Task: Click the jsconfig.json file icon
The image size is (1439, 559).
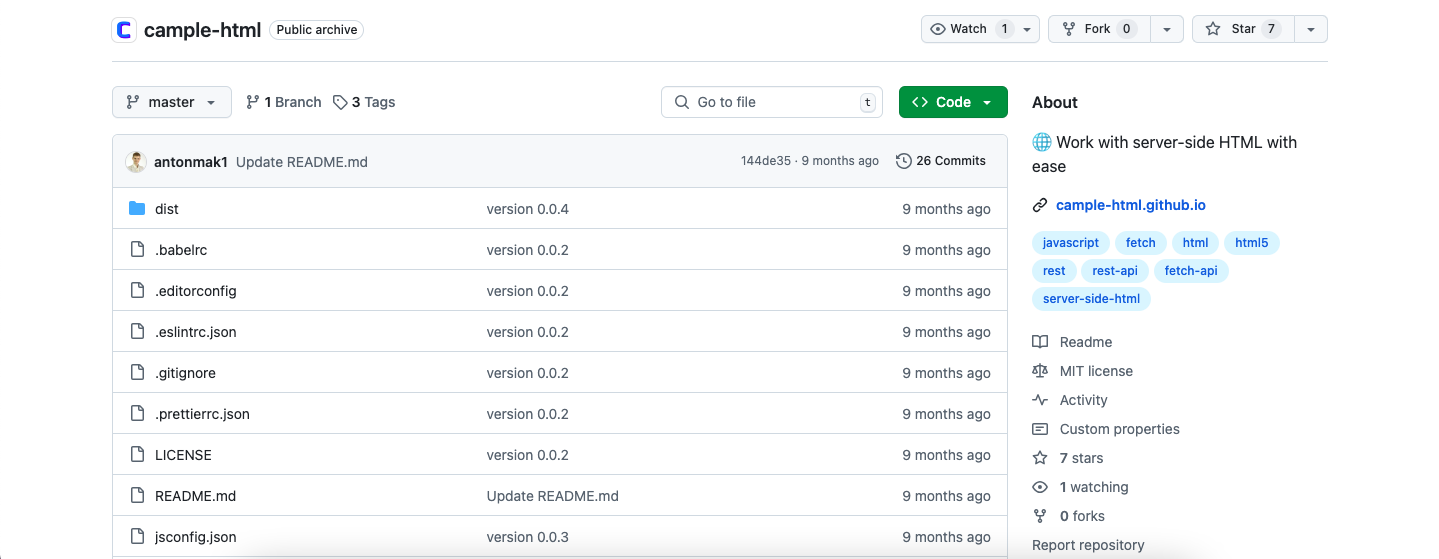Action: pos(137,537)
